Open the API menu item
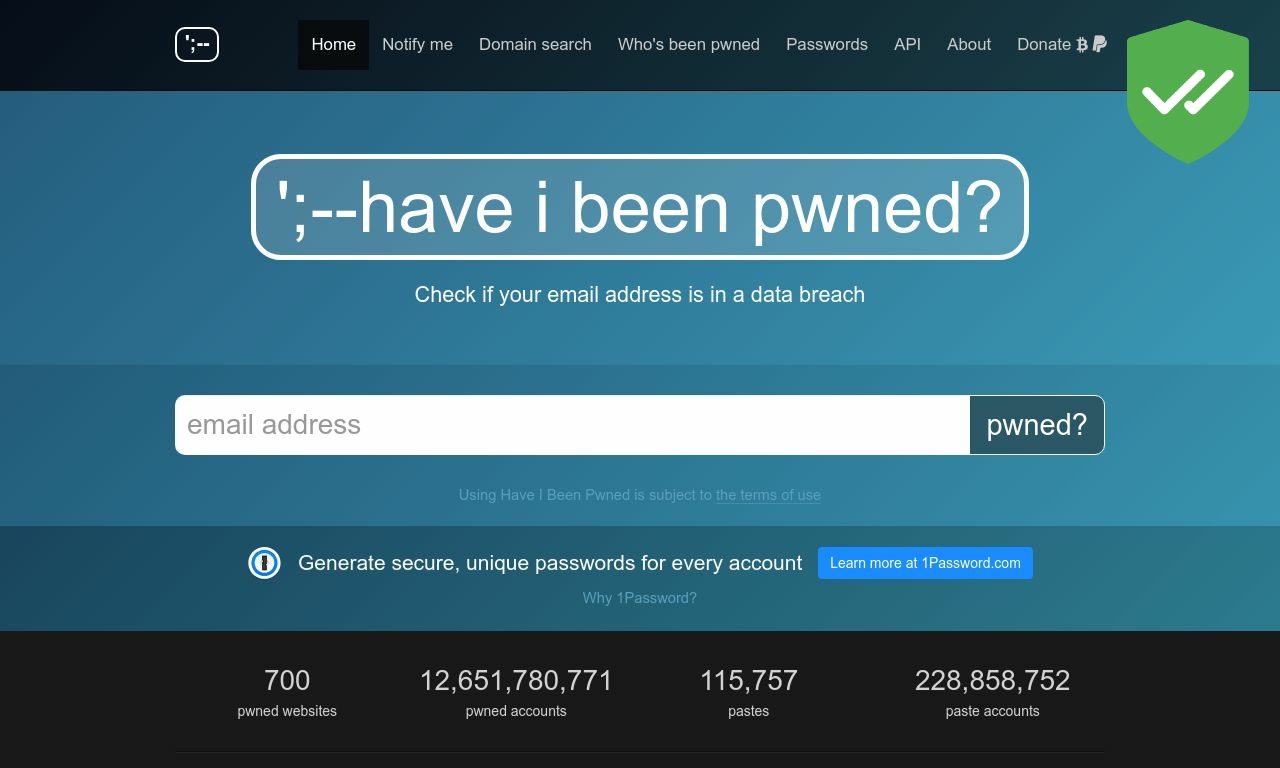The height and width of the screenshot is (768, 1280). pos(907,45)
